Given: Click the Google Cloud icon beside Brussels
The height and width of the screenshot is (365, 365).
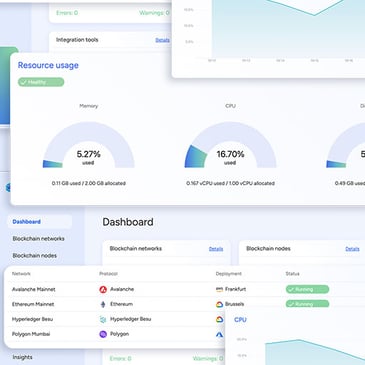Looking at the screenshot, I should tap(219, 304).
